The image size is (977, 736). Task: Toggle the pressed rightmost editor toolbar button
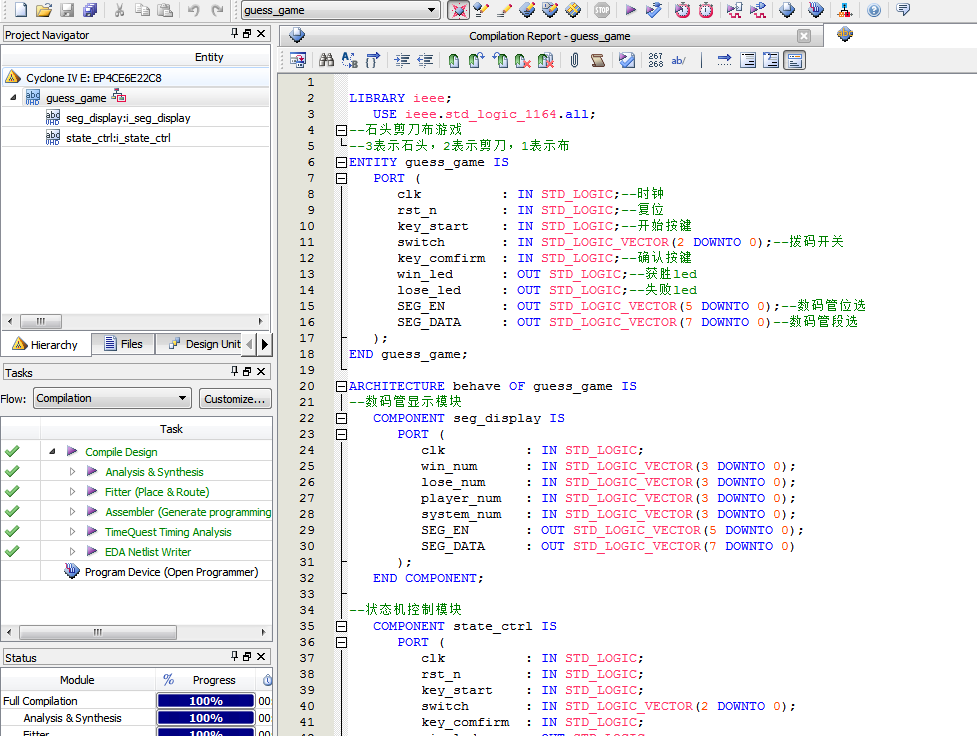794,60
